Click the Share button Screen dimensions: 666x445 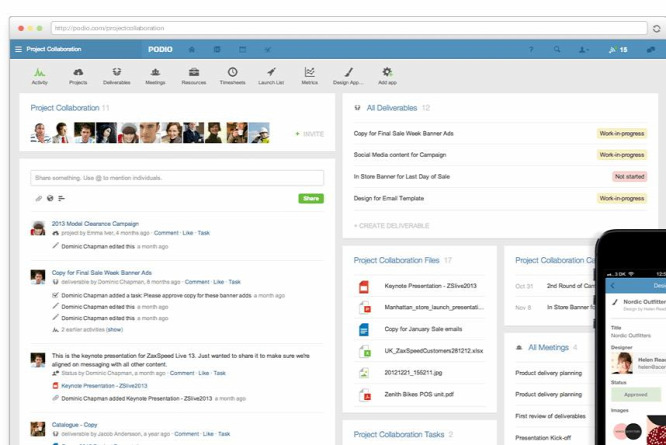(x=311, y=198)
